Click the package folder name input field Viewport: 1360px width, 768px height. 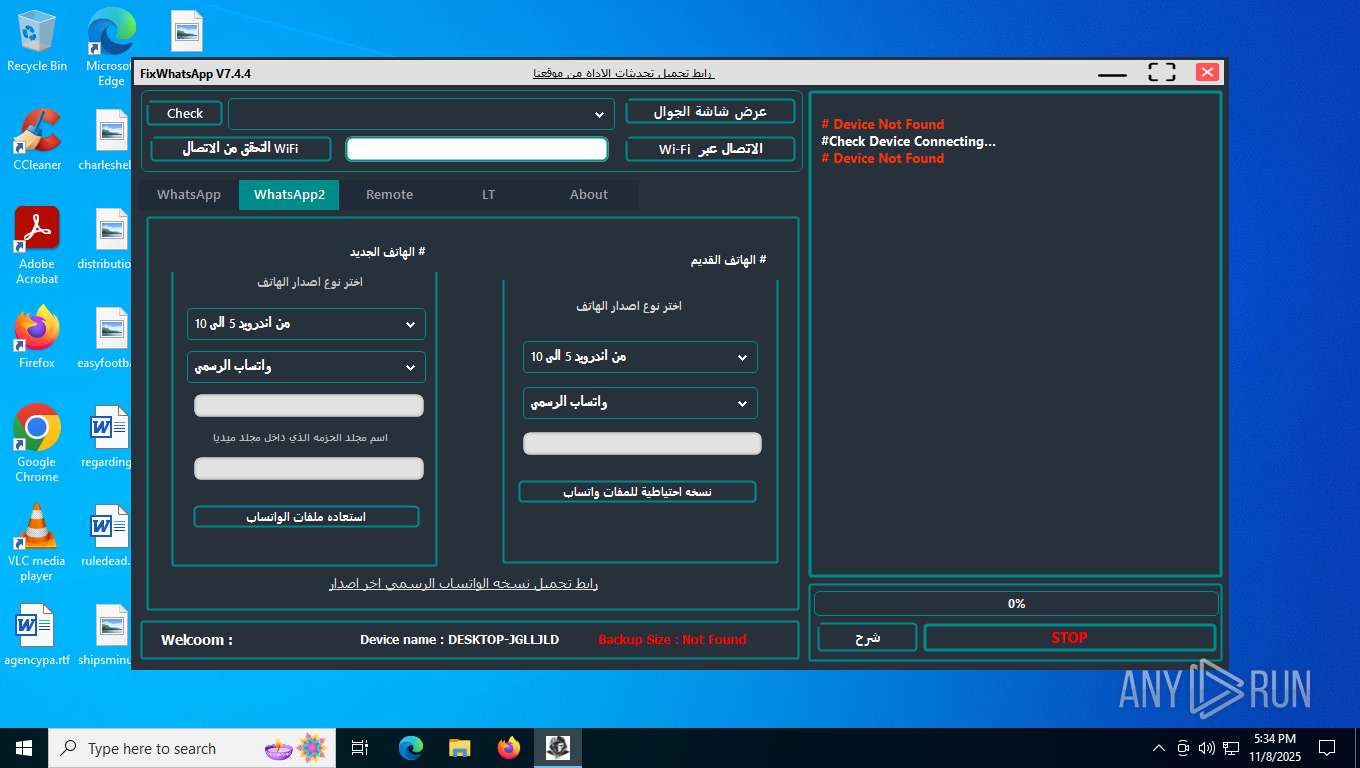[x=309, y=469]
